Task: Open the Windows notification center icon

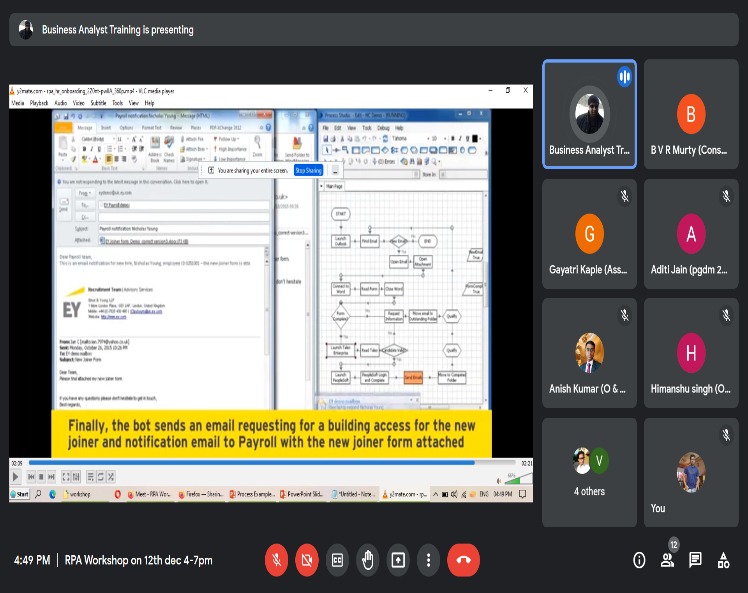Action: click(x=522, y=494)
